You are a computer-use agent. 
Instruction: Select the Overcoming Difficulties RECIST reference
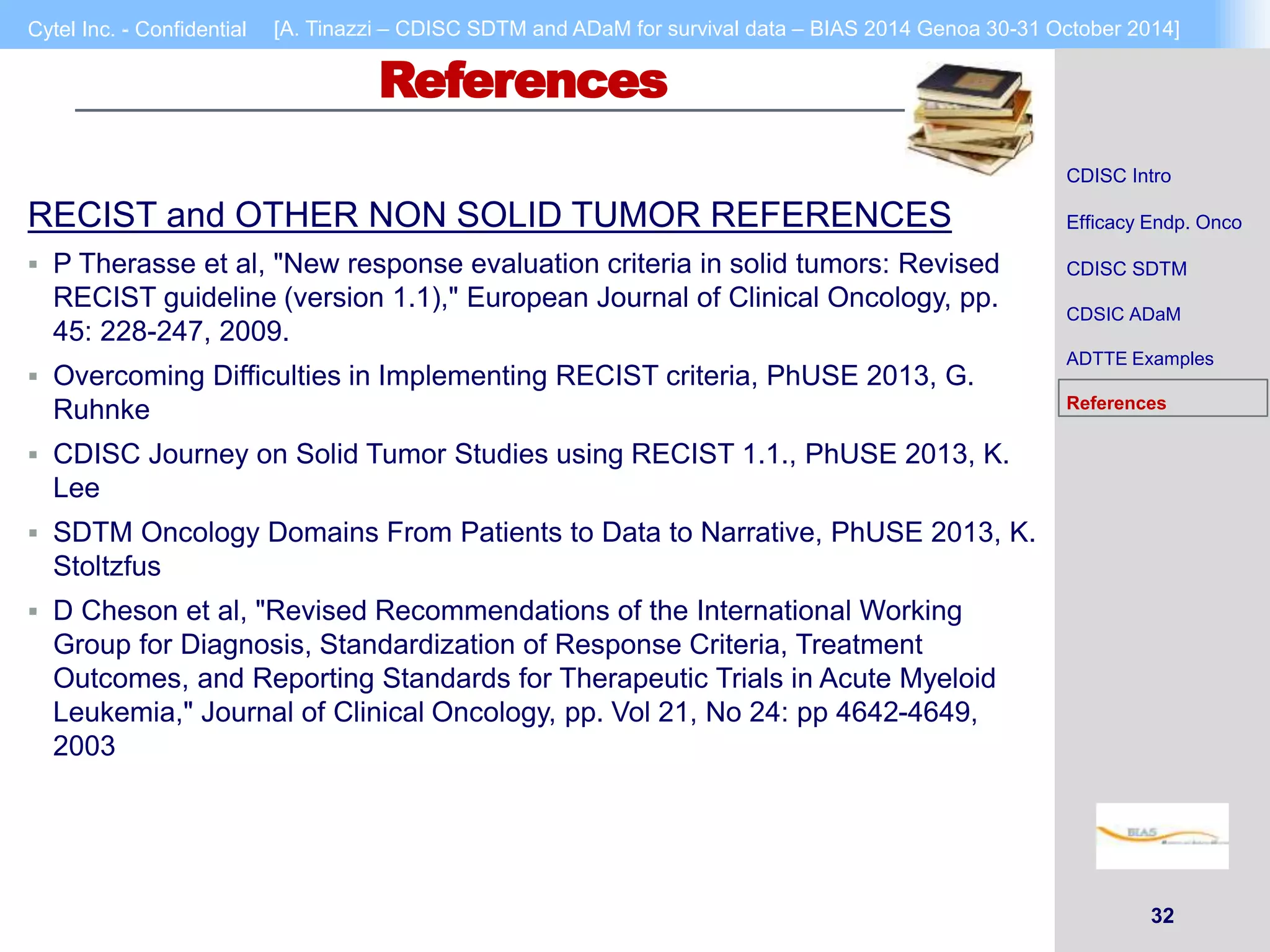(x=513, y=392)
